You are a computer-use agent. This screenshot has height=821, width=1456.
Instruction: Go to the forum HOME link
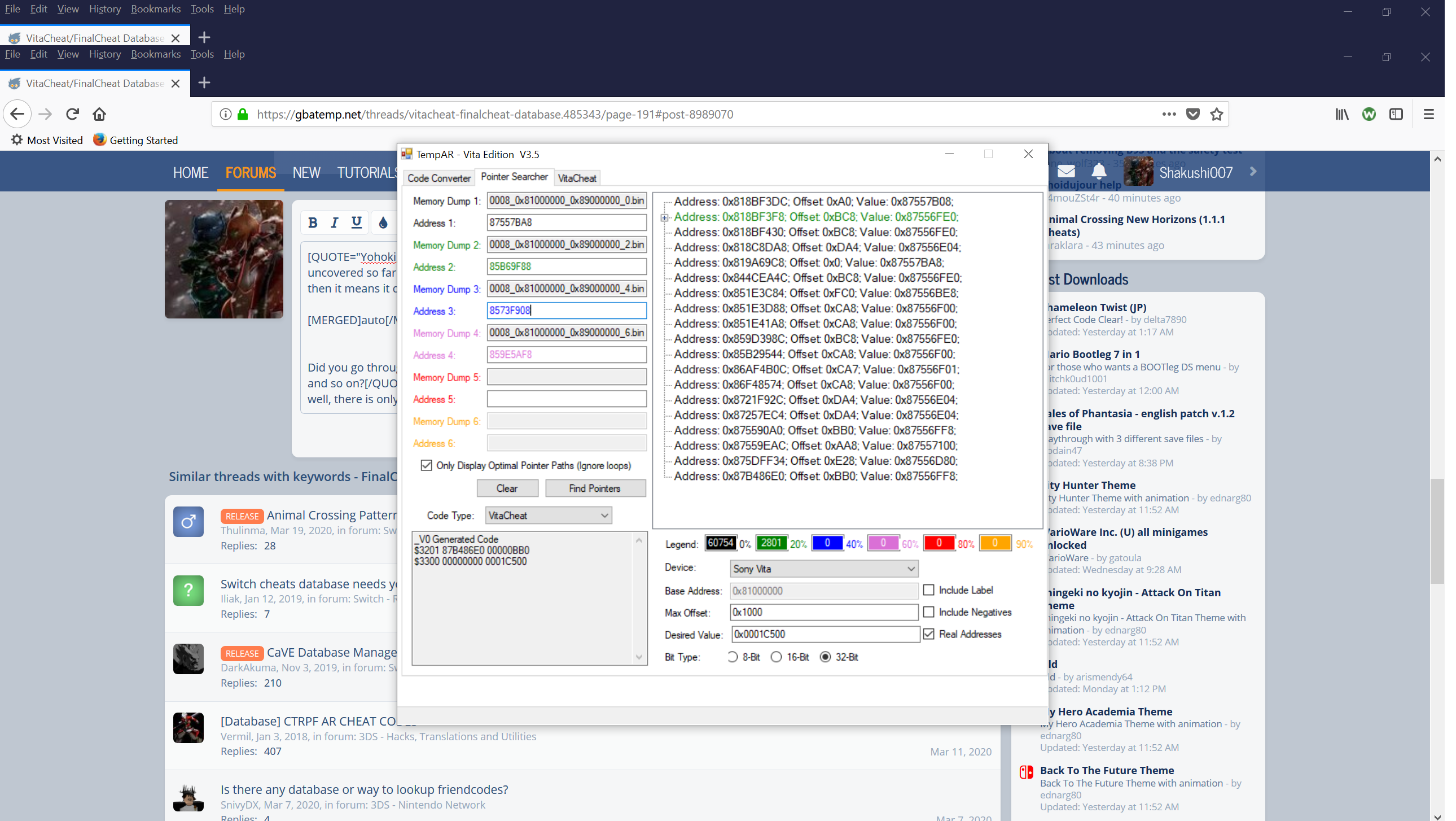coord(191,172)
